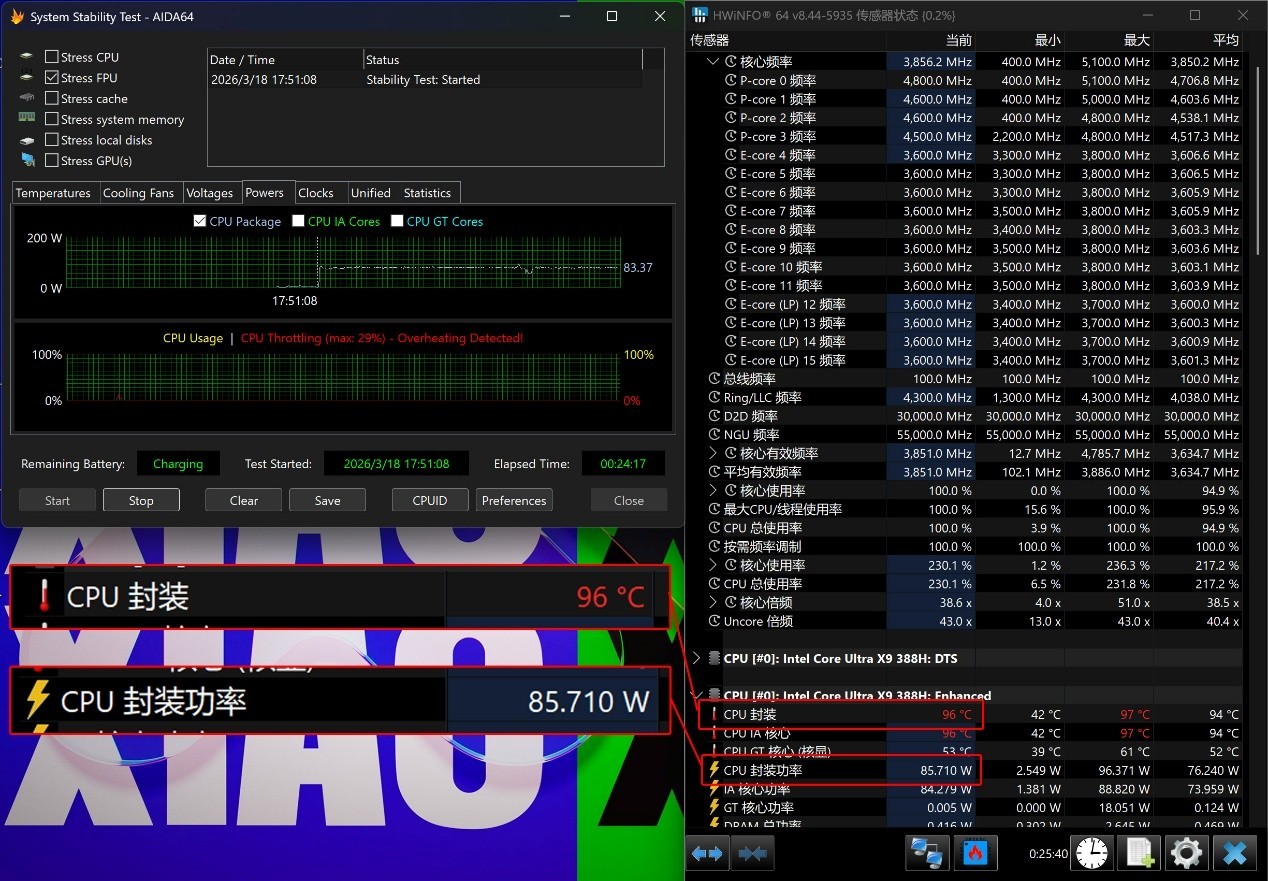Image resolution: width=1268 pixels, height=881 pixels.
Task: Click the log file document icon
Action: point(1140,853)
